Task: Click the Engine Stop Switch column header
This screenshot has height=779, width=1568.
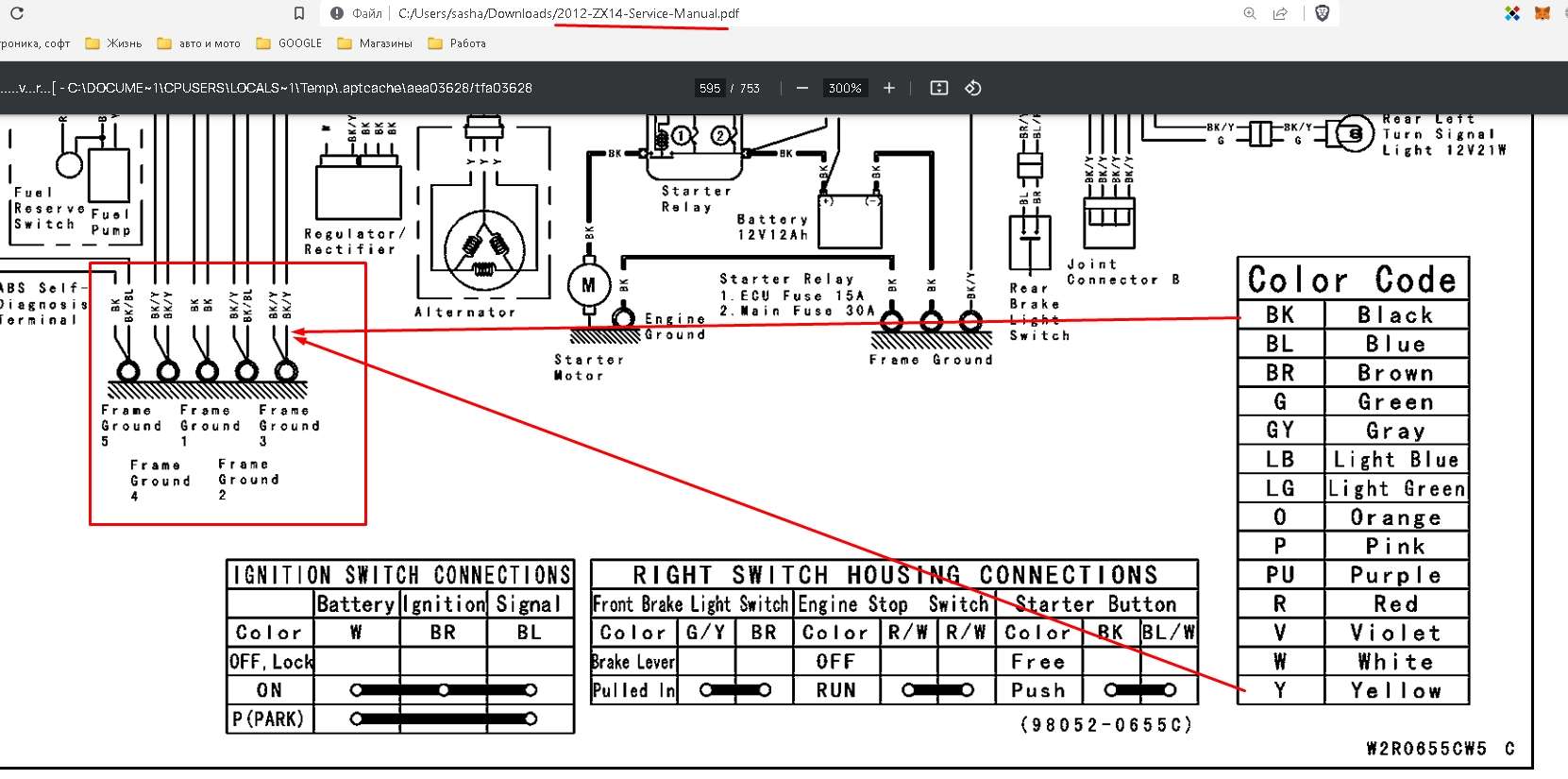Action: 895,604
